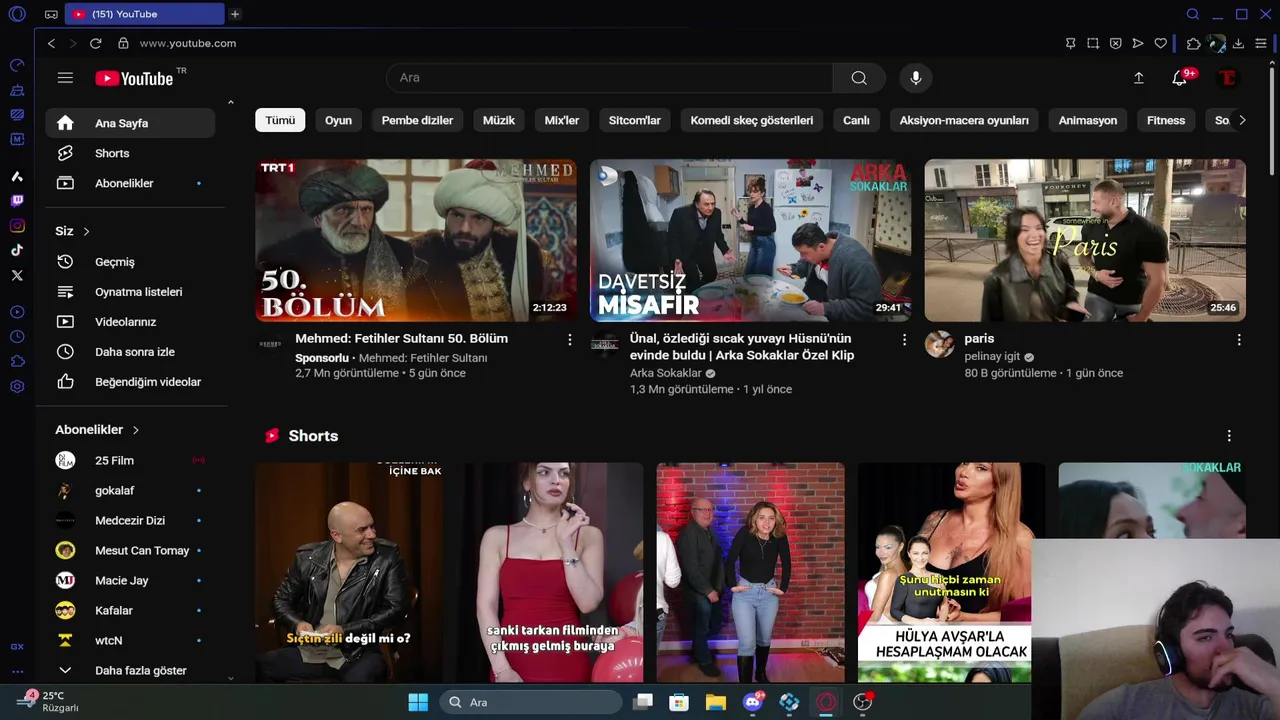Add page to bookmarks heart icon
The width and height of the screenshot is (1280, 720).
[1160, 43]
